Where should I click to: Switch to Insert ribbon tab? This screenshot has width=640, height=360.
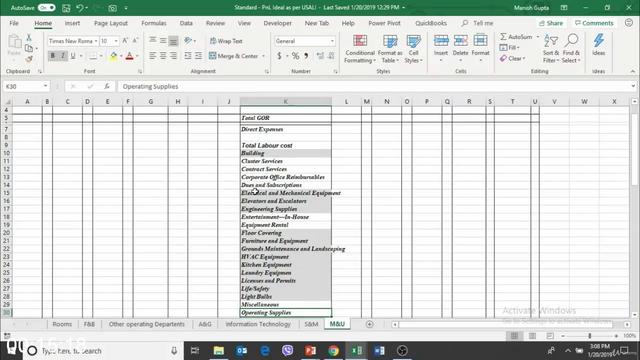click(x=72, y=23)
